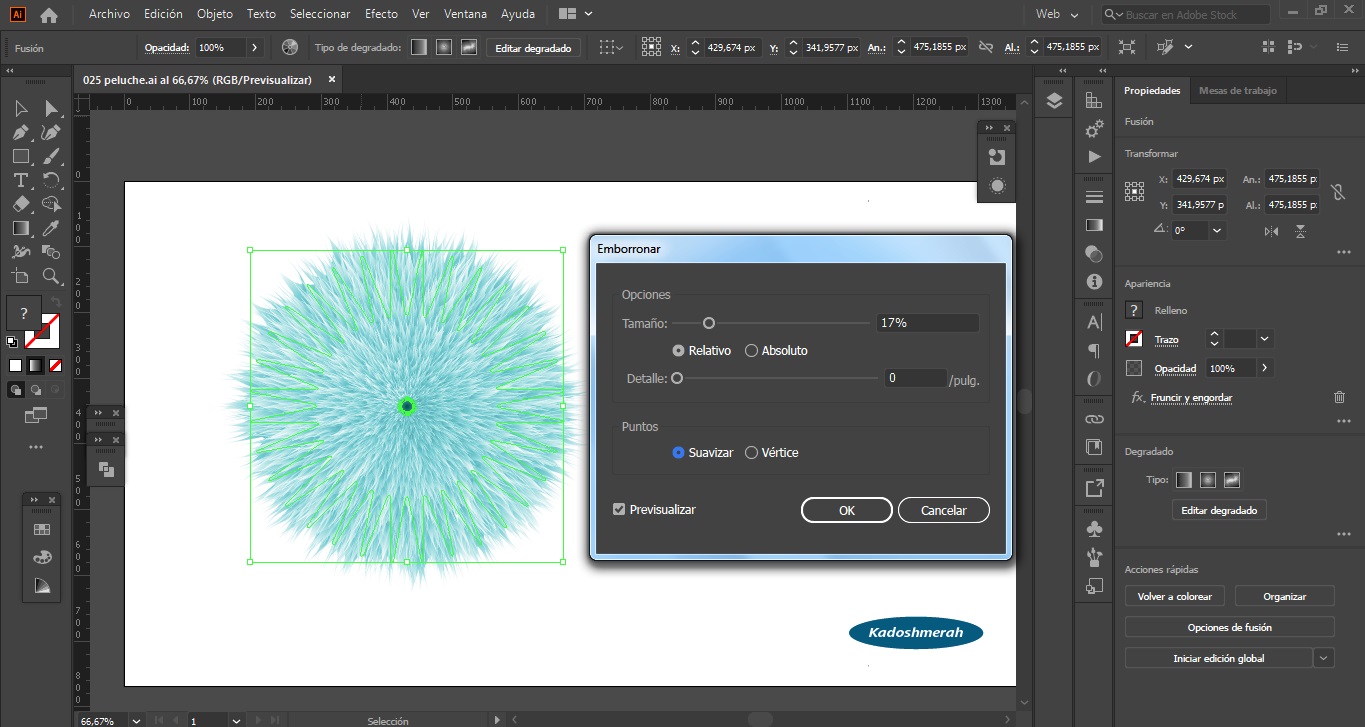Click the Trazo stroke swatch in Apariencia

[1134, 339]
